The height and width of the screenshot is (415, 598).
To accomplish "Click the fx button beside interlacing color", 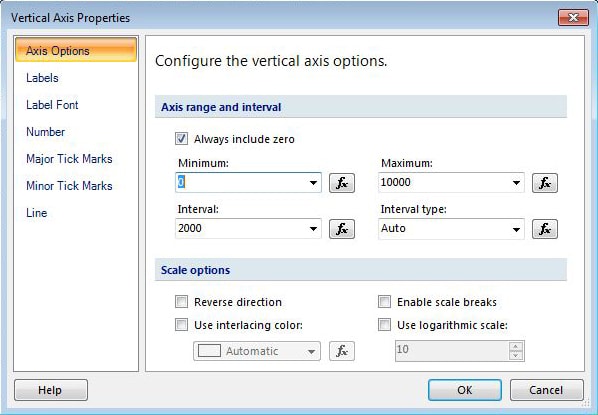I will click(x=342, y=351).
